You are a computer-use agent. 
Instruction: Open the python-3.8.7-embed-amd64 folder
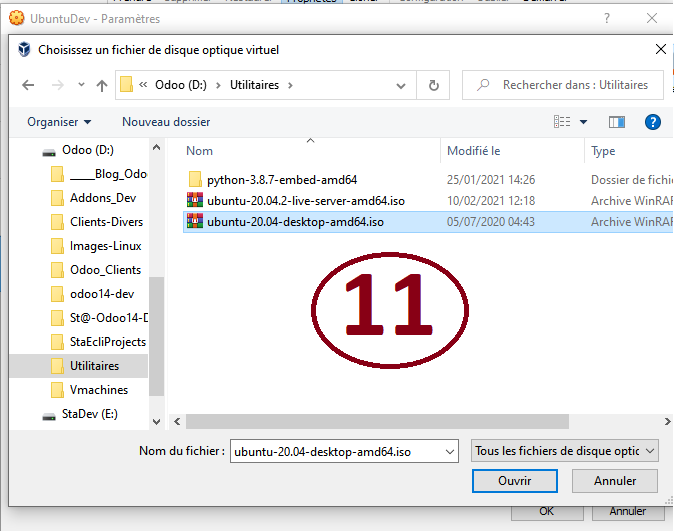281,180
